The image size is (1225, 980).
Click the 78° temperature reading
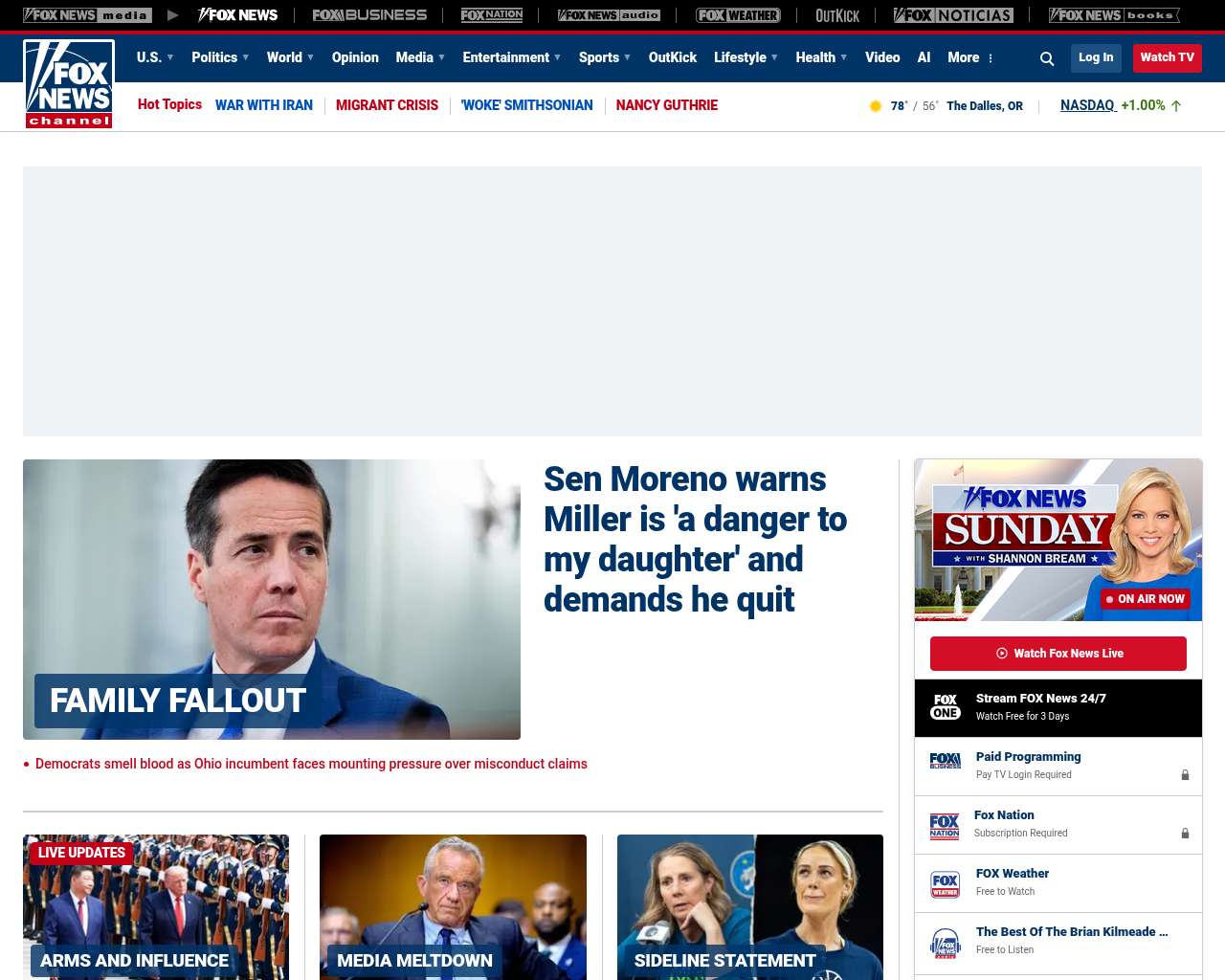(x=899, y=106)
